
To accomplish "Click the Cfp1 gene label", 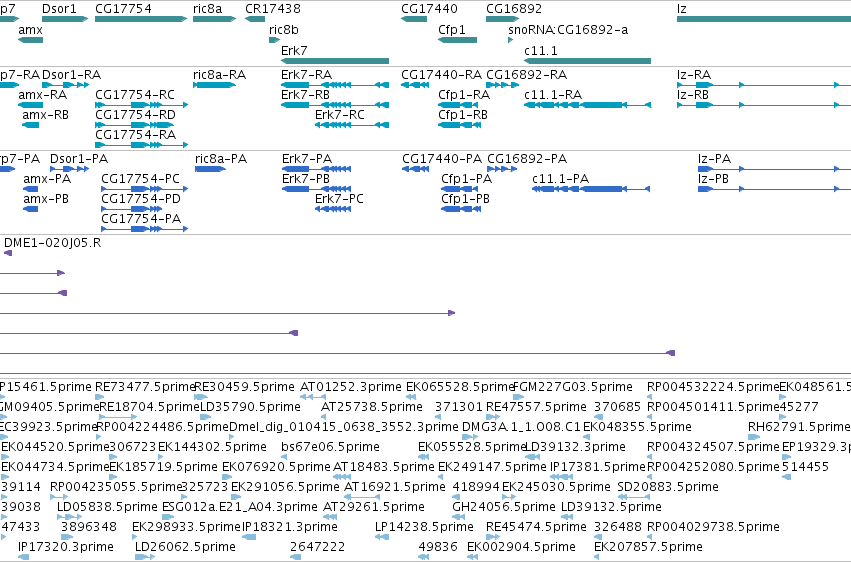I will [452, 30].
